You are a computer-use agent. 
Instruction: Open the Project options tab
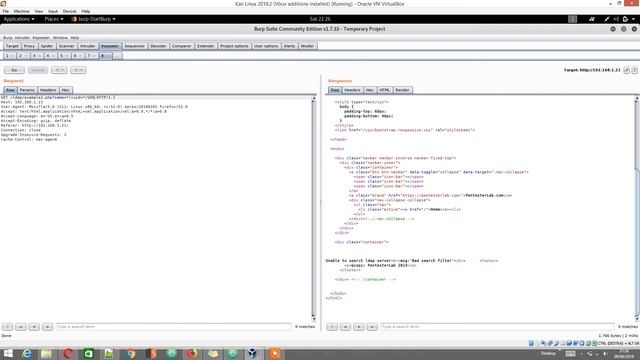[x=234, y=46]
